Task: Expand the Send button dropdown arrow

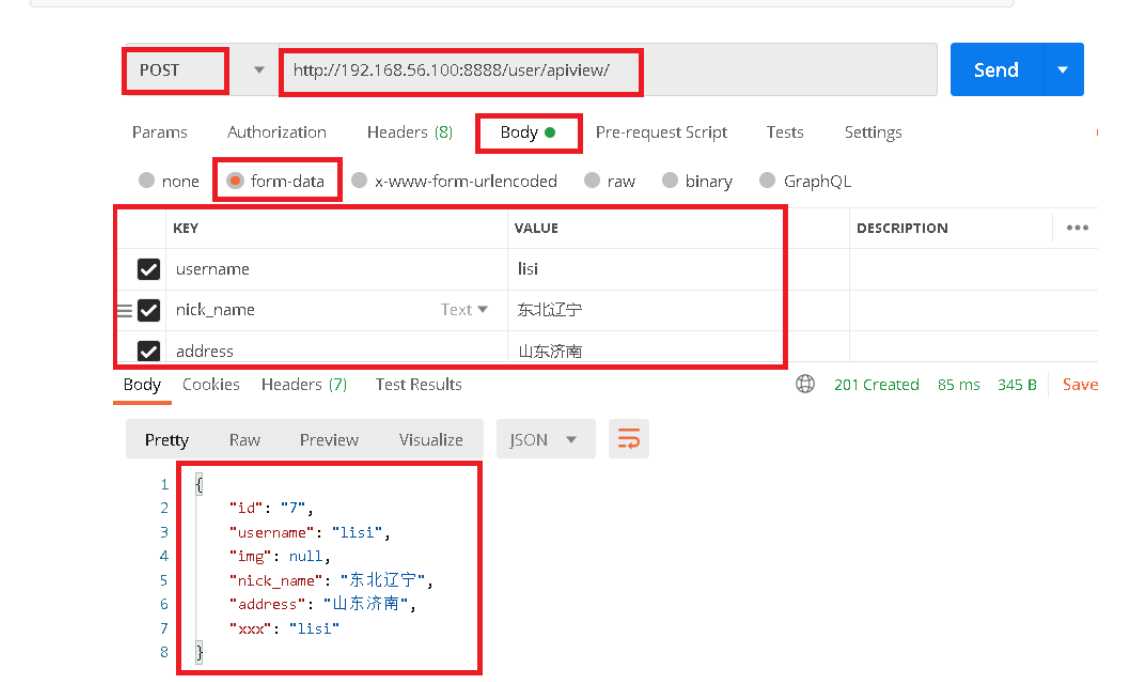Action: click(x=1062, y=70)
